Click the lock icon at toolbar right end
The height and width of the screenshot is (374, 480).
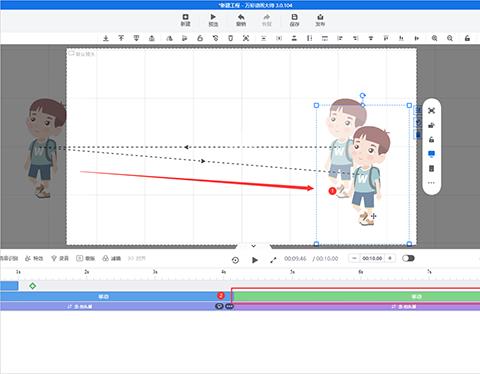[467, 38]
